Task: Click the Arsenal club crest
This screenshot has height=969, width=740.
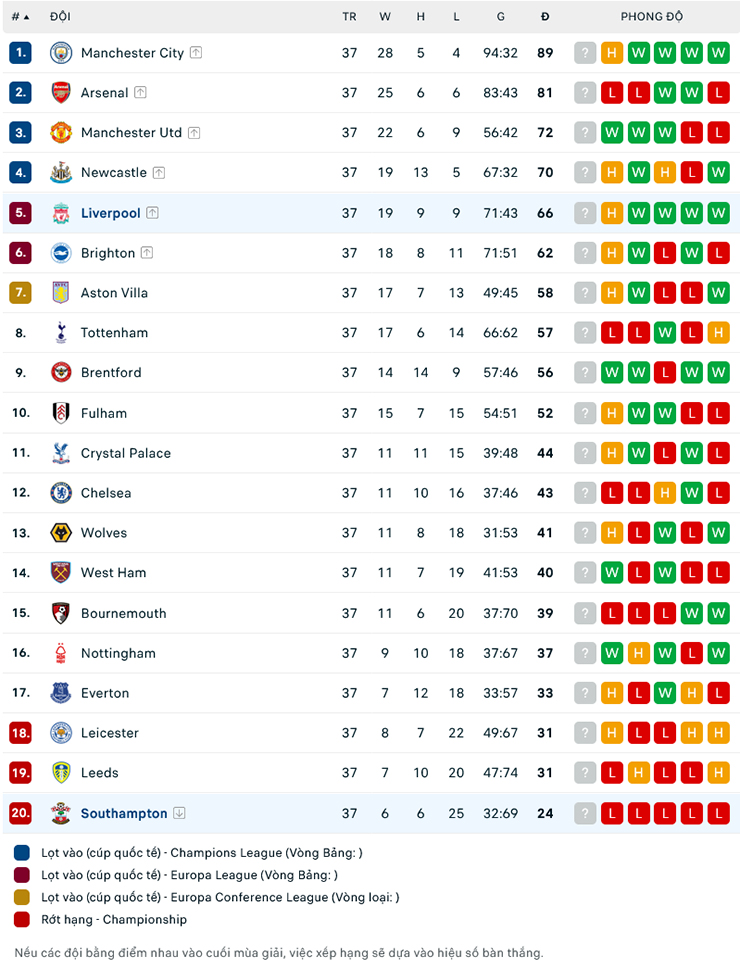Action: (x=61, y=93)
